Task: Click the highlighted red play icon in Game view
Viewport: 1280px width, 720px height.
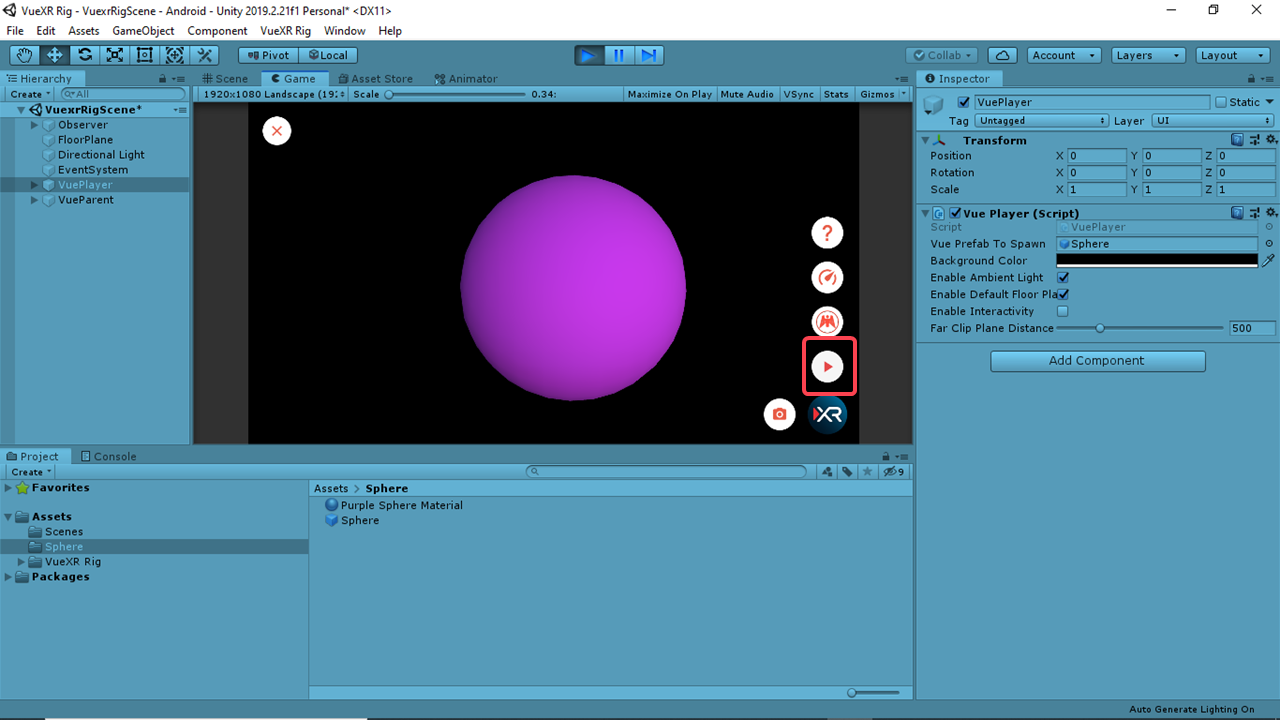Action: click(x=827, y=367)
